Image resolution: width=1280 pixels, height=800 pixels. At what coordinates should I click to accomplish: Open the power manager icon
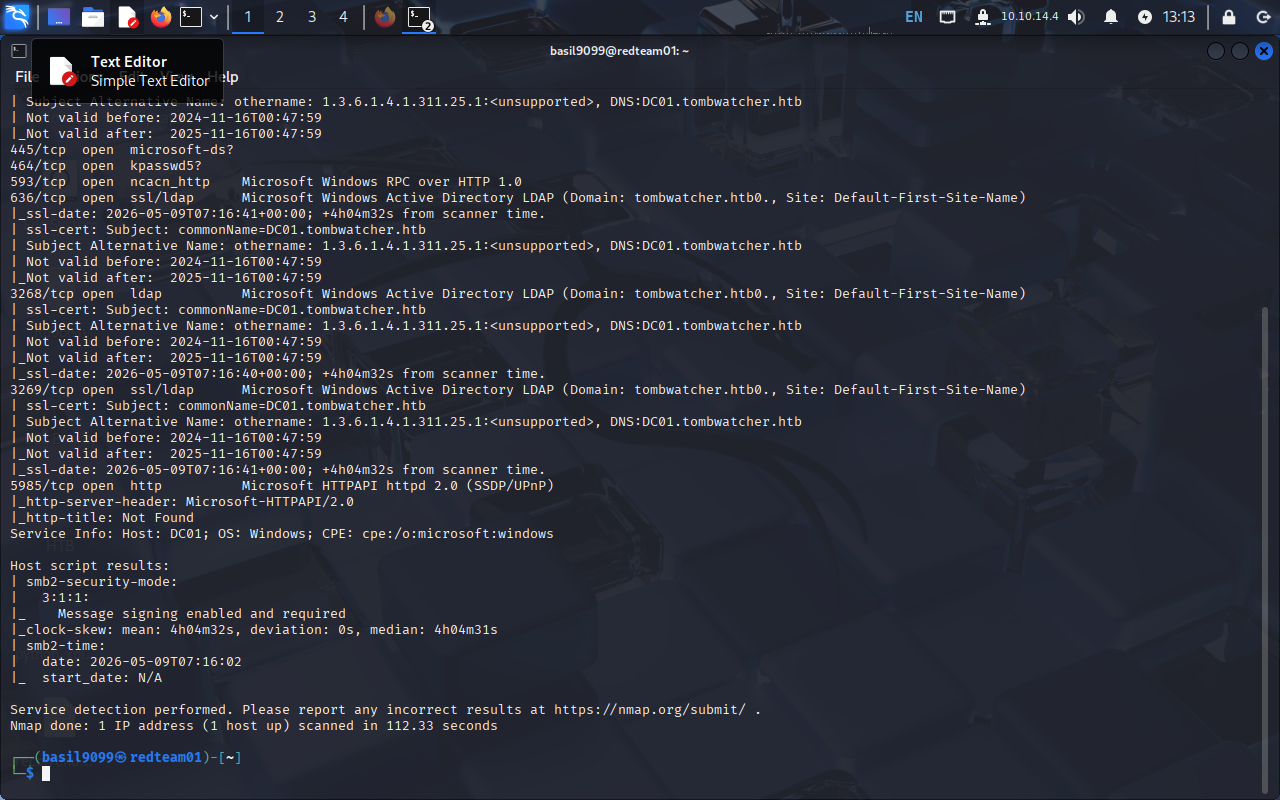(x=1145, y=17)
